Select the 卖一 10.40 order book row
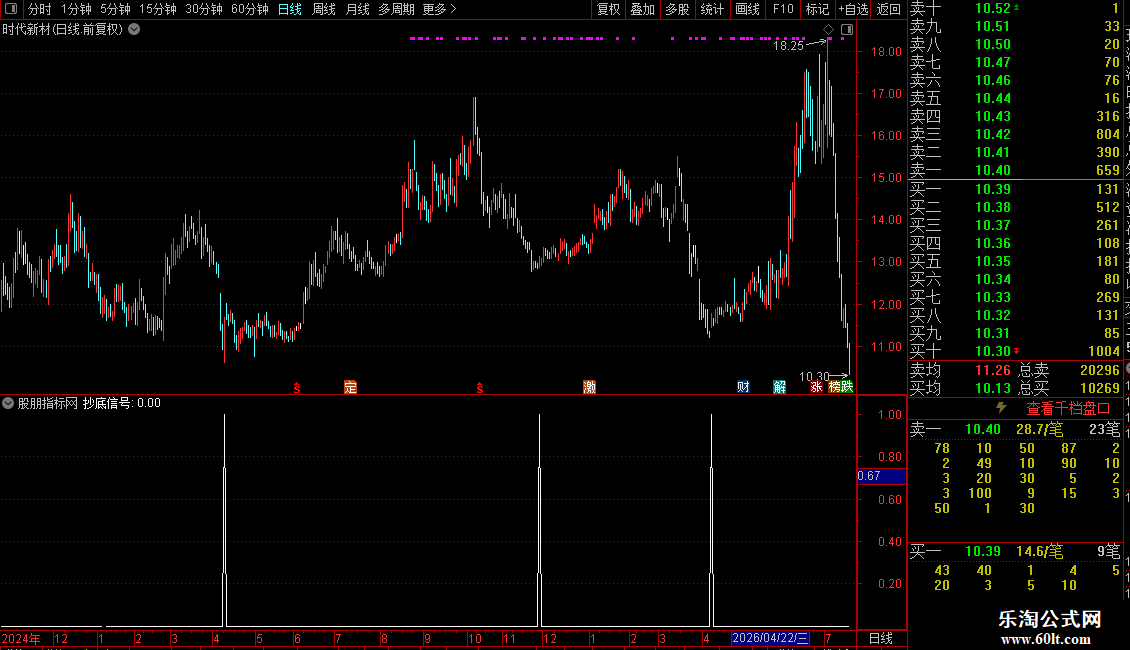1130x650 pixels. coord(1015,171)
